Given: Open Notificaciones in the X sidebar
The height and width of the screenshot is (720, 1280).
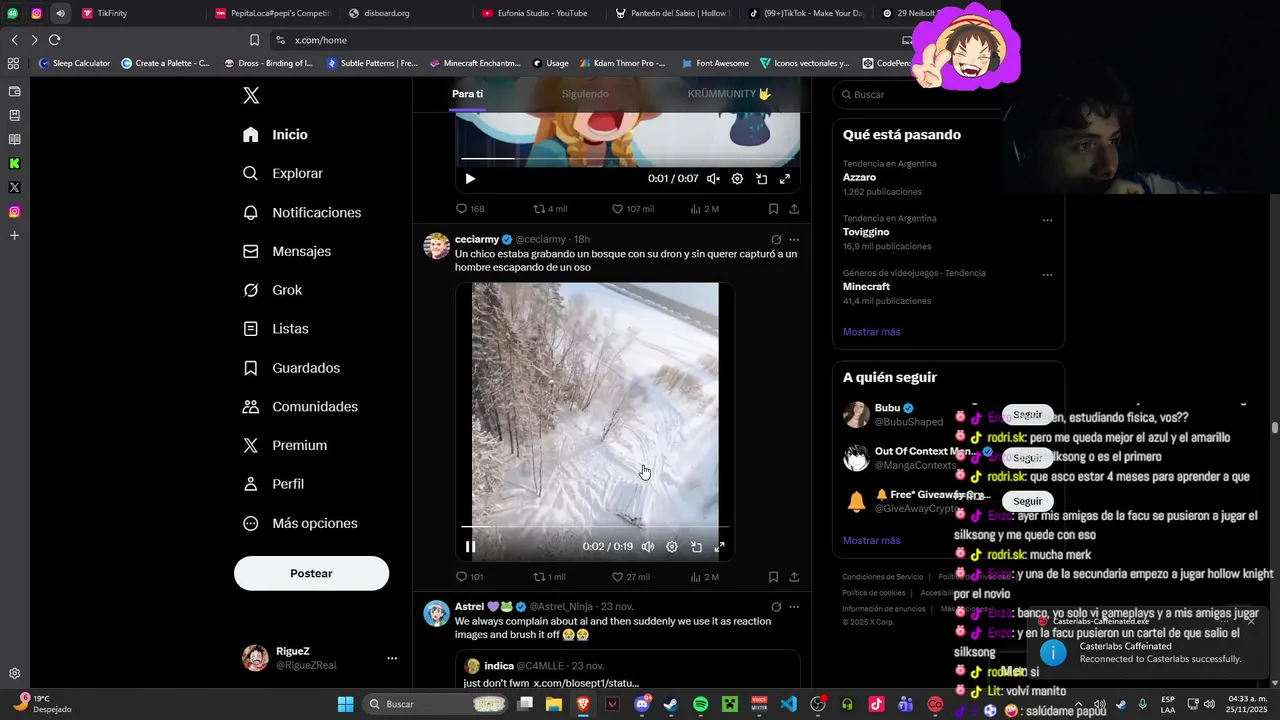Looking at the screenshot, I should (302, 213).
